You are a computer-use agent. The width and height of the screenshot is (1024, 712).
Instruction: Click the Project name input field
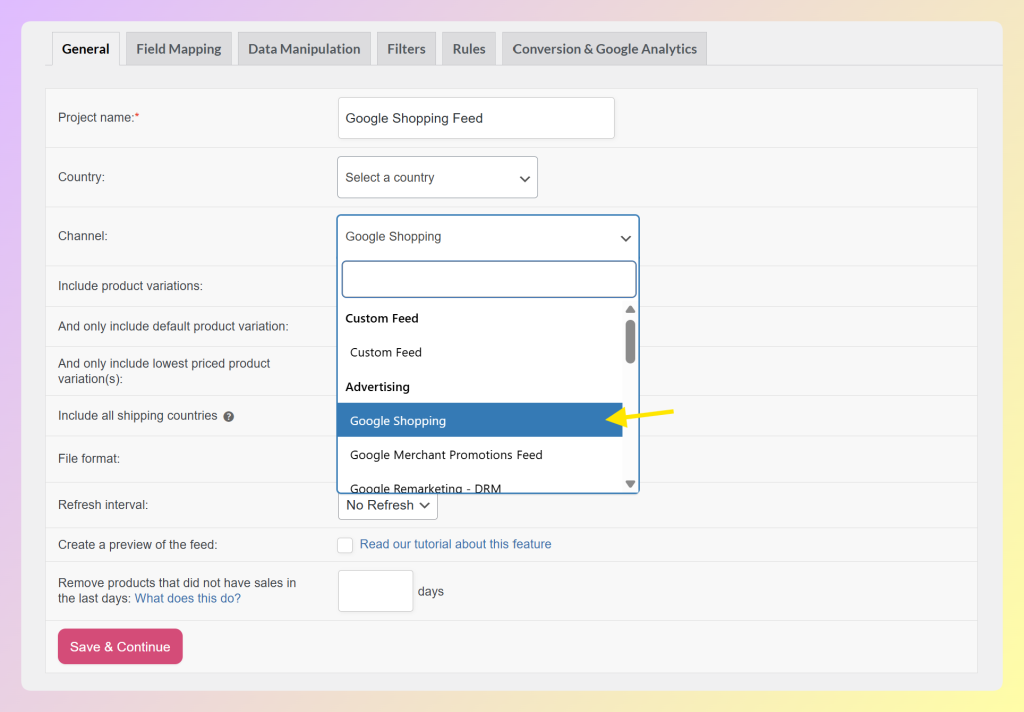[476, 118]
